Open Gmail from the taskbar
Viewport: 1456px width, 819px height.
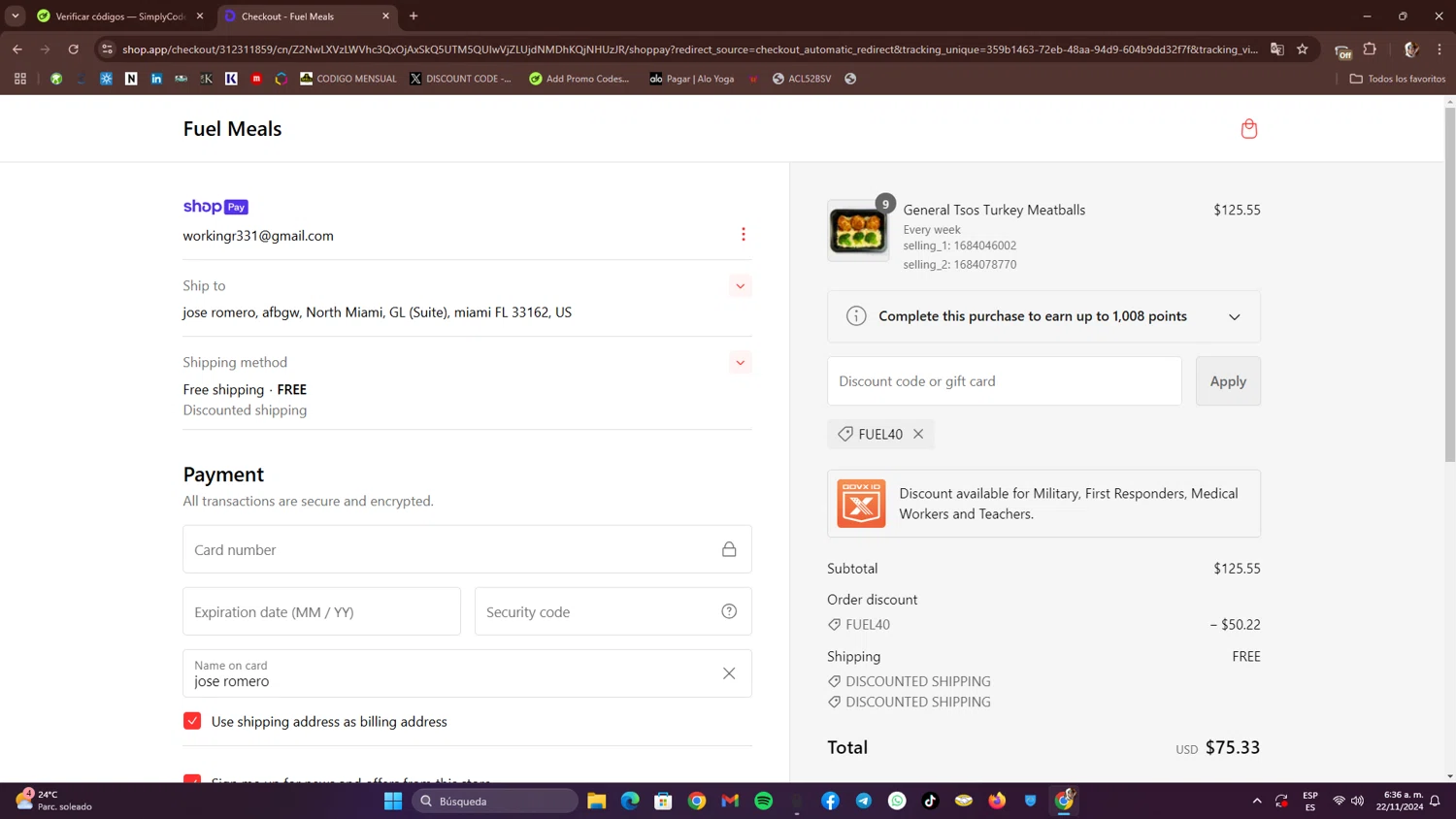[730, 801]
